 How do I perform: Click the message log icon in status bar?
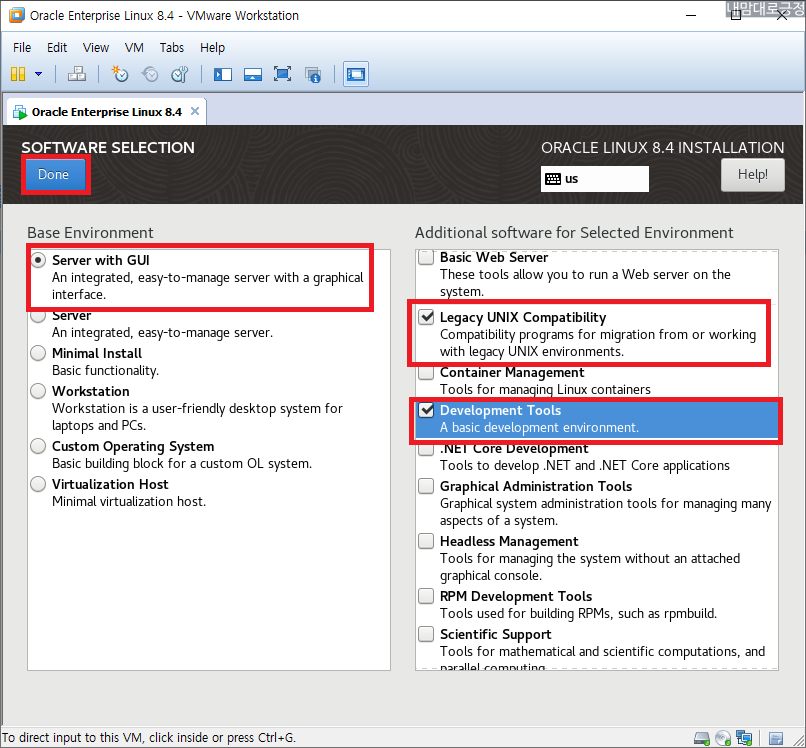776,739
